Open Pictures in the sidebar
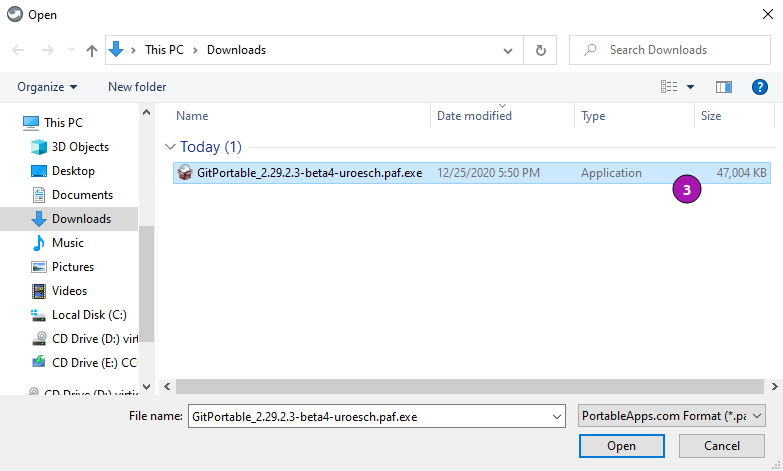The height and width of the screenshot is (471, 783). click(x=73, y=267)
